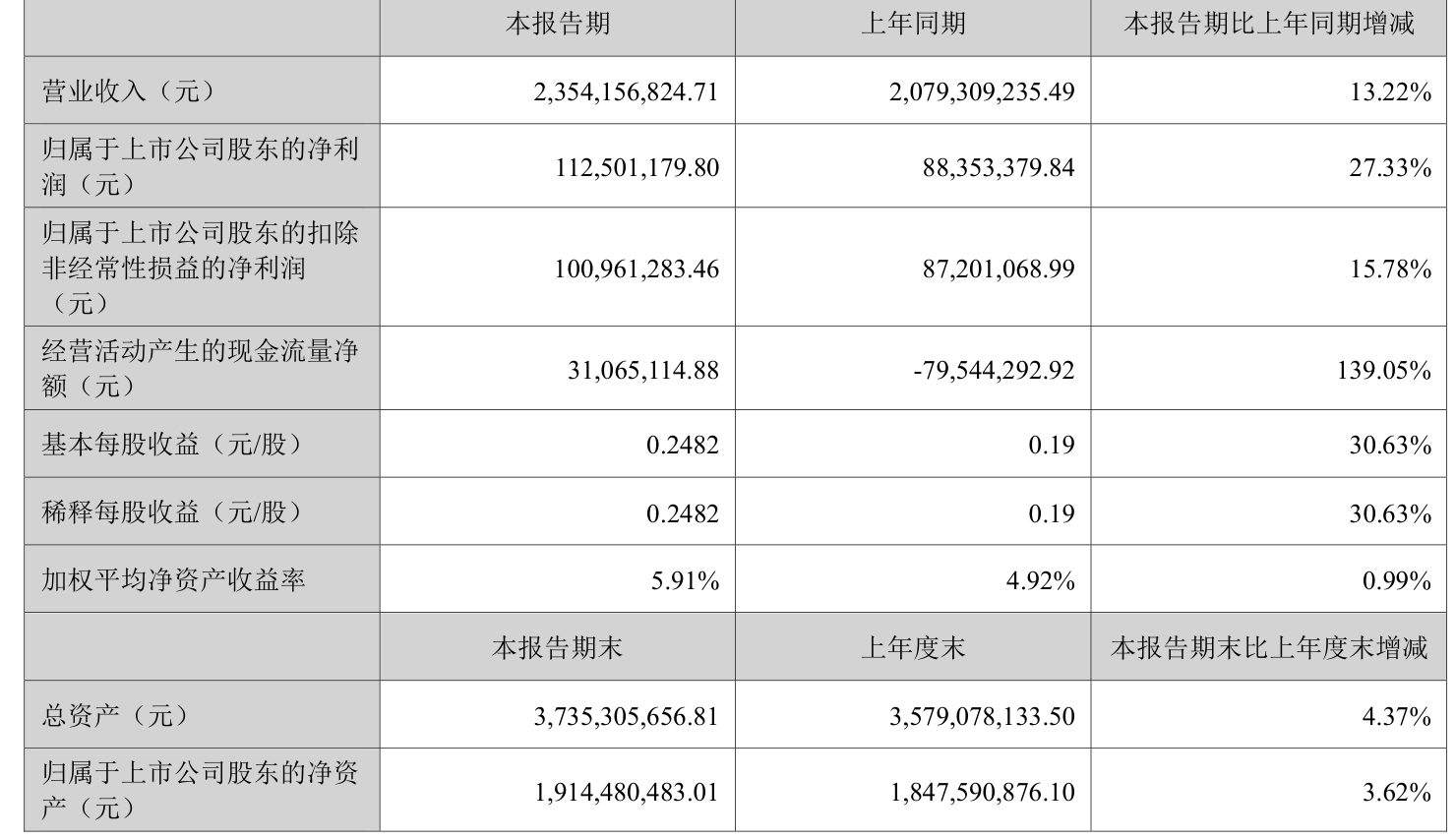Screen dimensions: 1456x840
Task: Select the 5.91% return on equity cell
Action: pyautogui.click(x=685, y=581)
